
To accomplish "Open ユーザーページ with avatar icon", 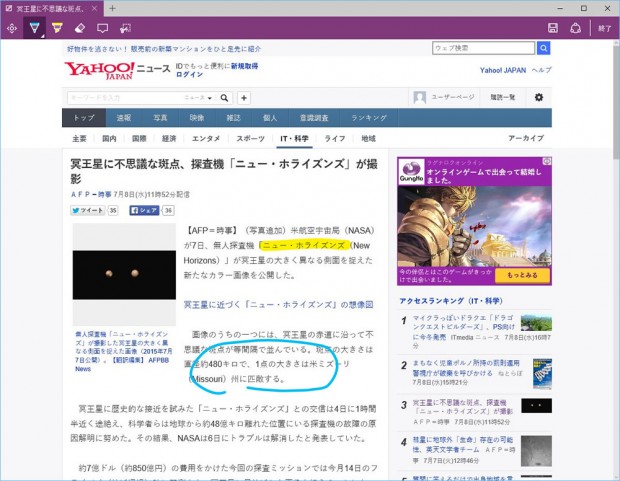I will pos(444,97).
